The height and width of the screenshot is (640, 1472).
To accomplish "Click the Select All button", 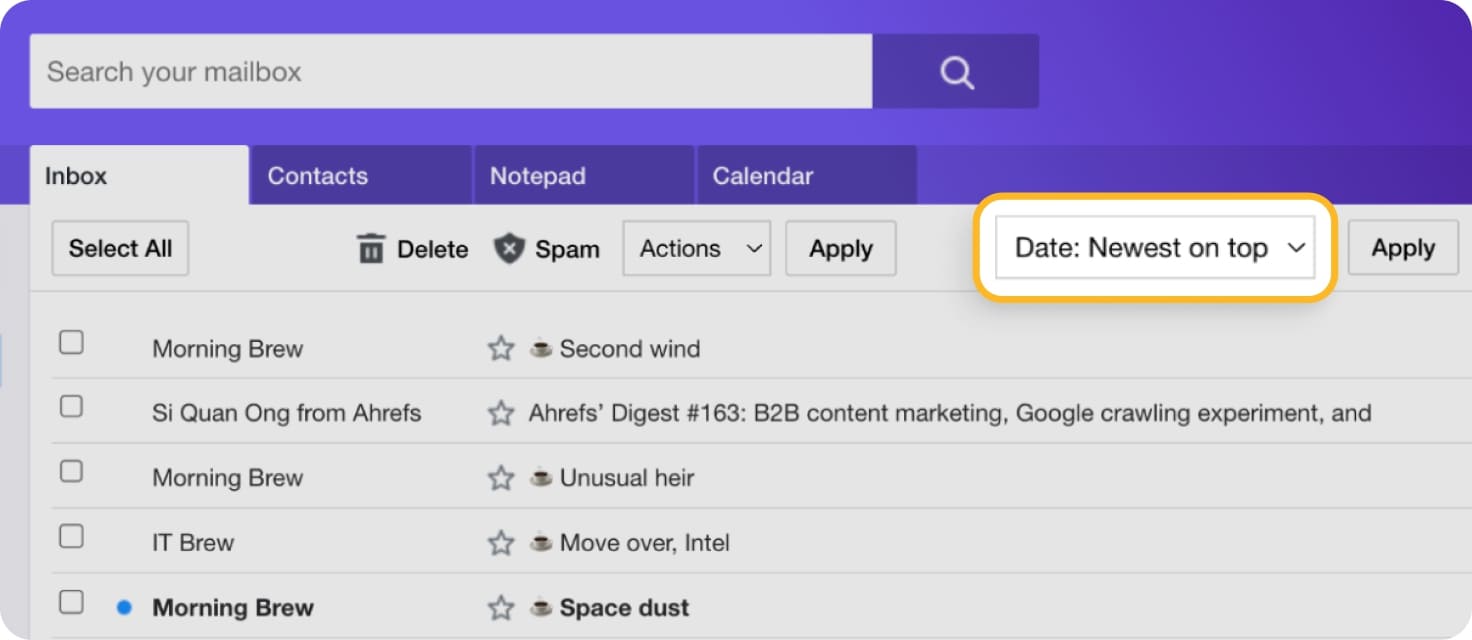I will 119,248.
